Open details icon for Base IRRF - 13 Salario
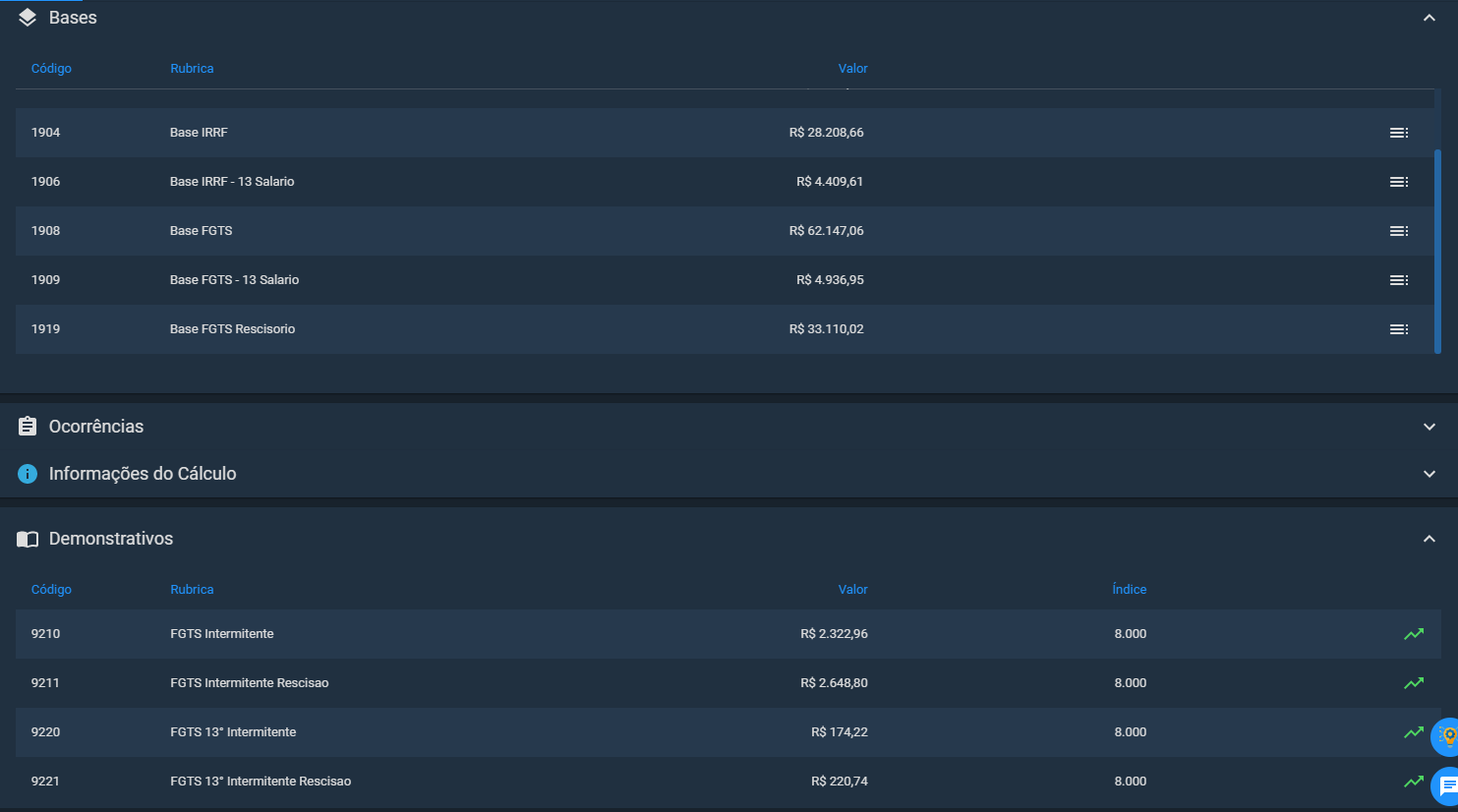 (x=1399, y=182)
